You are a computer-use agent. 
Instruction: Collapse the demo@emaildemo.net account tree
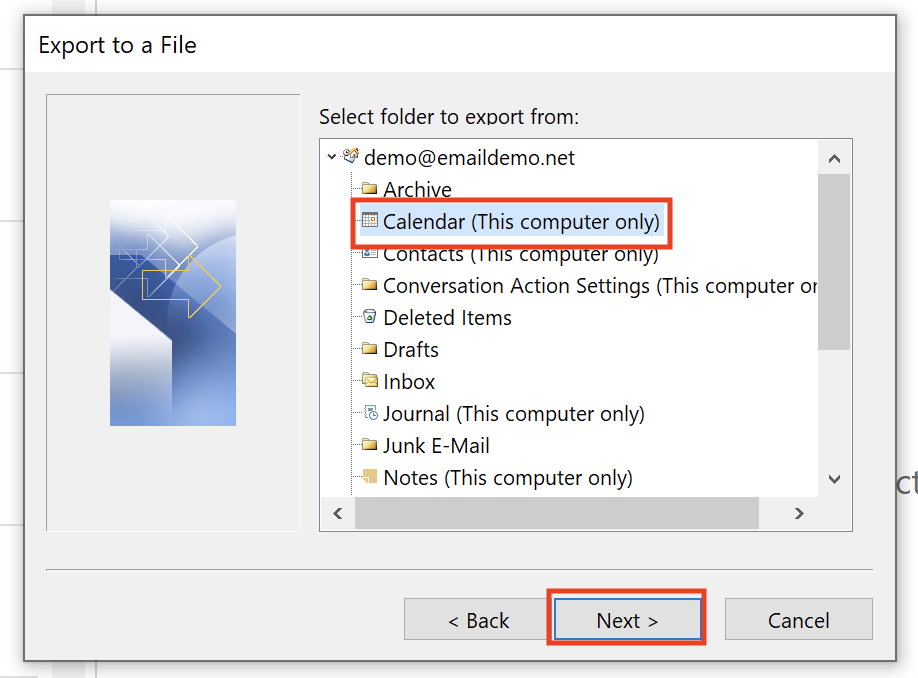331,157
